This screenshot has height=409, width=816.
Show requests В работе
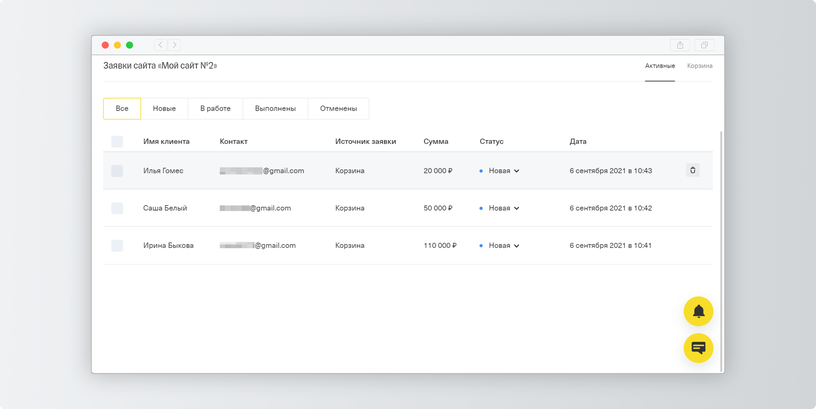click(x=215, y=109)
